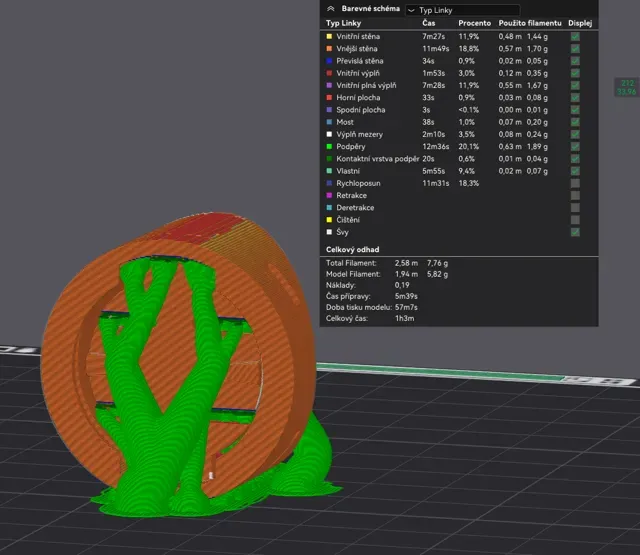Toggle display of Vnitřní výplň
The image size is (640, 555).
click(575, 73)
